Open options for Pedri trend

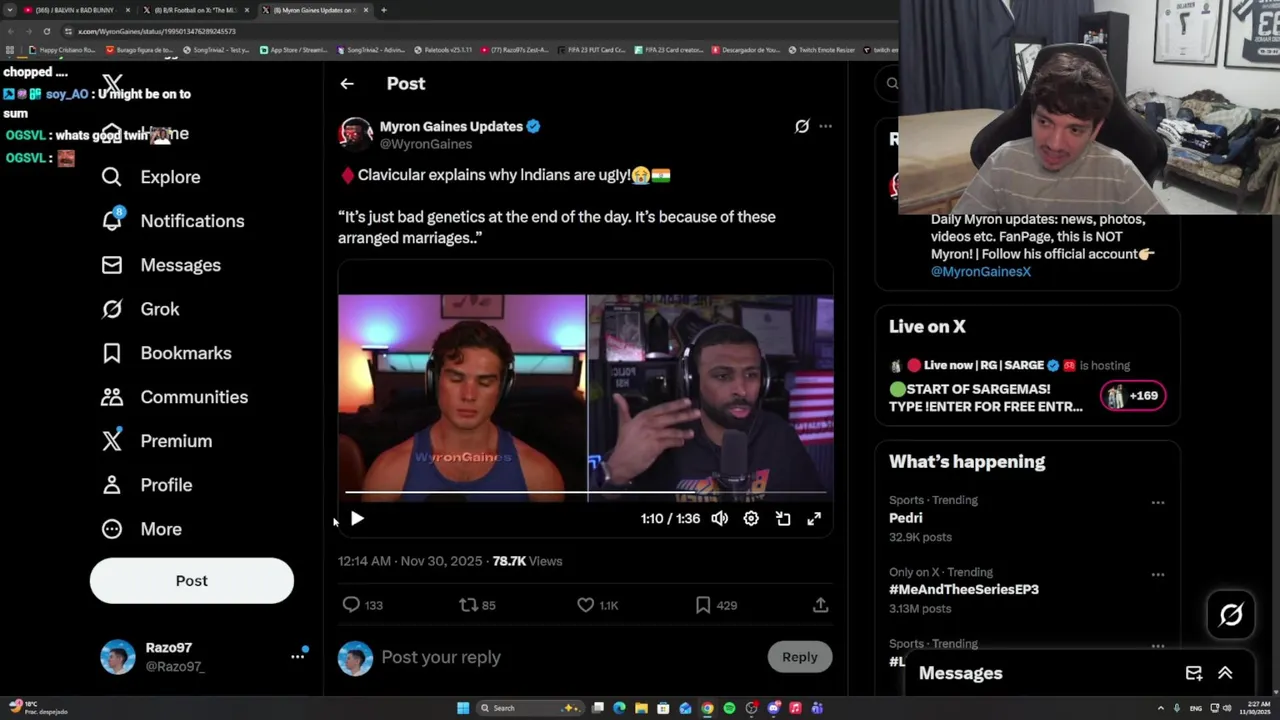[1158, 503]
